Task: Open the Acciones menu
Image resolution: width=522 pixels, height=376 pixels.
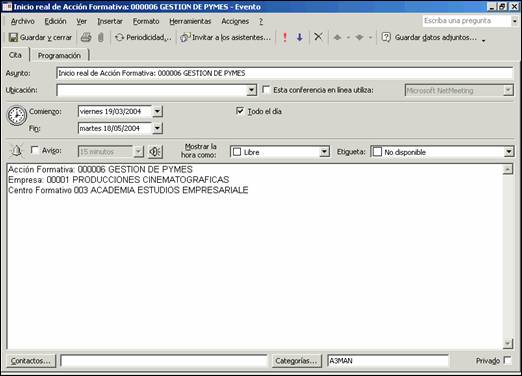Action: pos(235,21)
